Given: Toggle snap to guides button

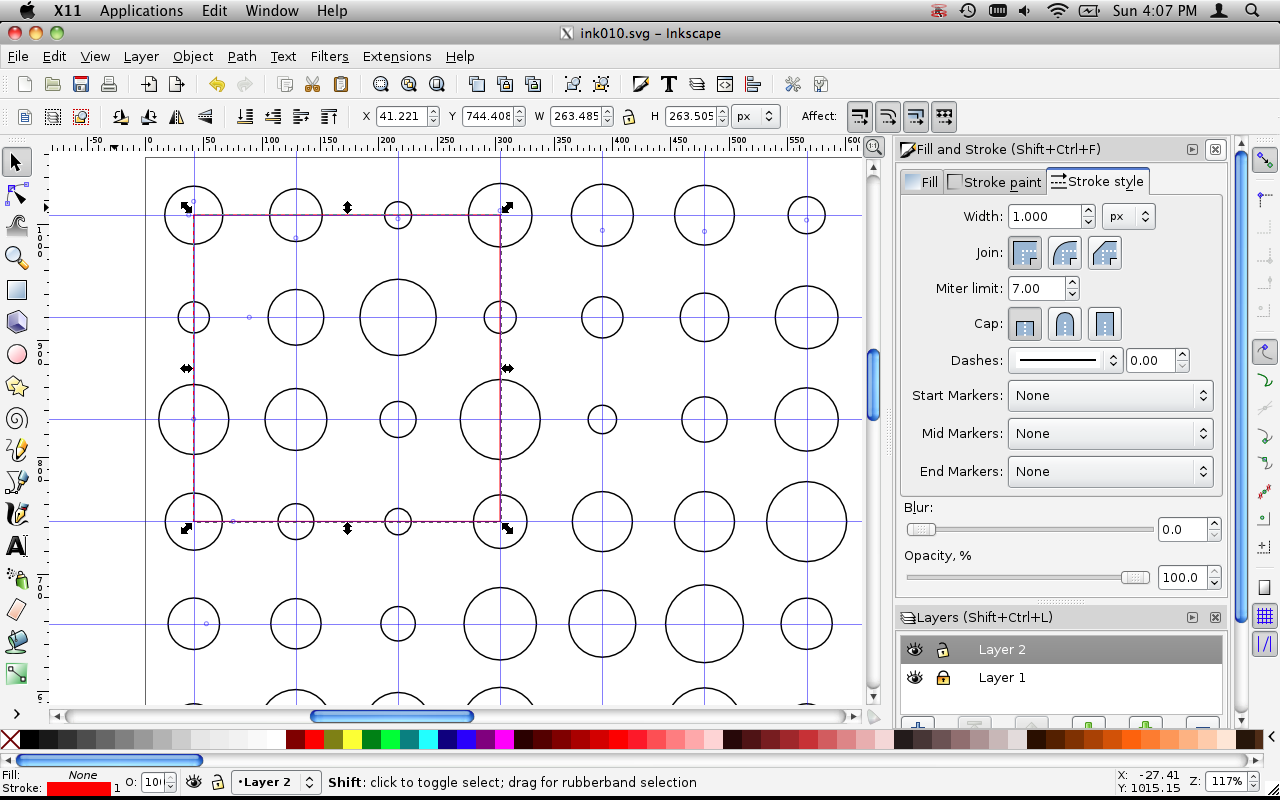Looking at the screenshot, I should point(1265,644).
